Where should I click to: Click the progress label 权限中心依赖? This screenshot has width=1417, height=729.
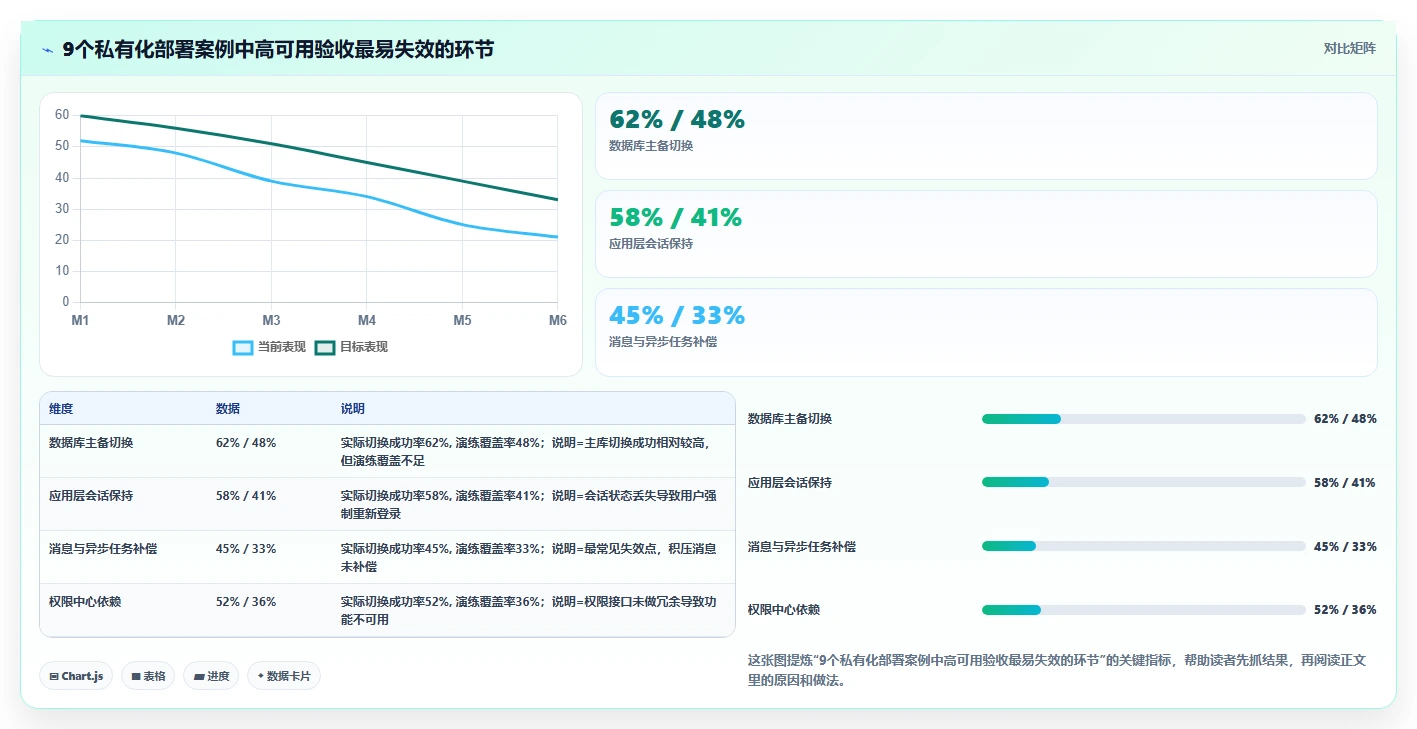(784, 610)
